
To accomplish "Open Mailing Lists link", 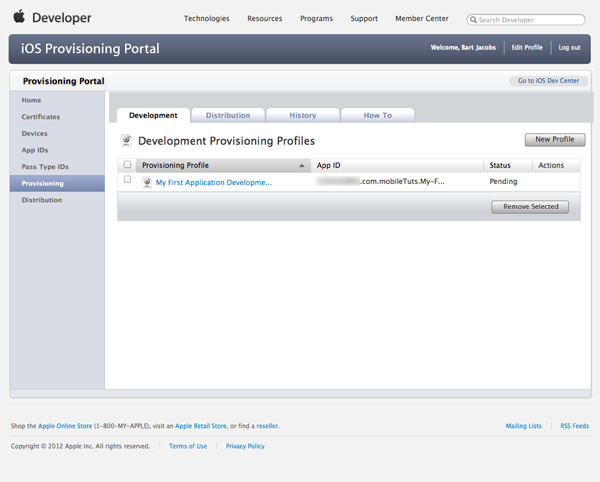I will pos(523,426).
